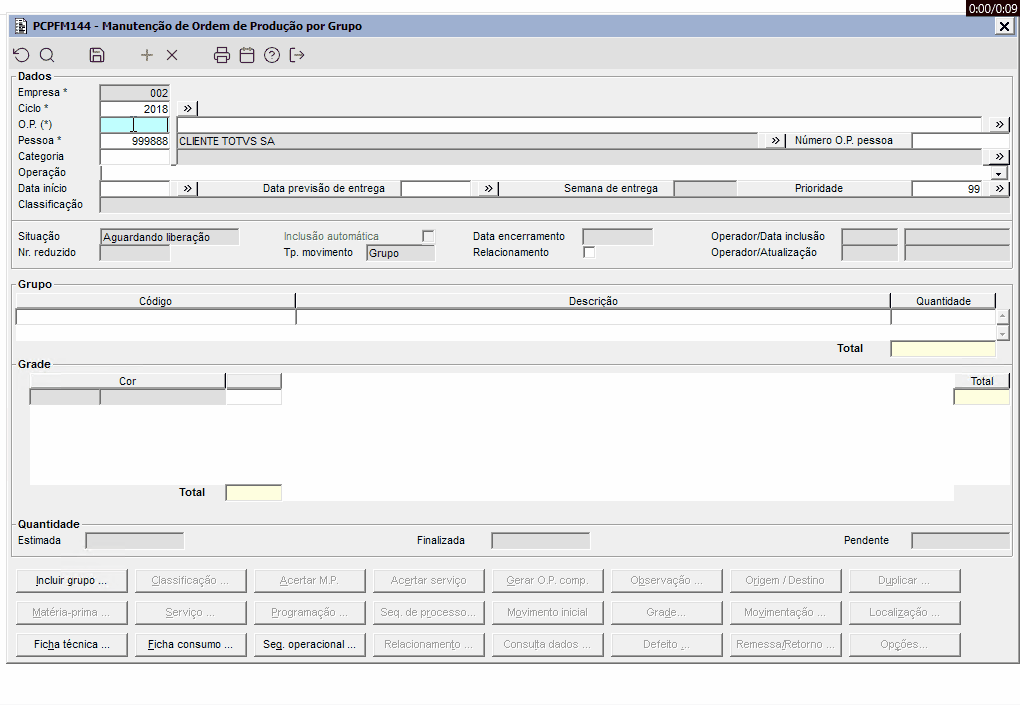
Task: Open help with question mark icon
Action: (272, 55)
